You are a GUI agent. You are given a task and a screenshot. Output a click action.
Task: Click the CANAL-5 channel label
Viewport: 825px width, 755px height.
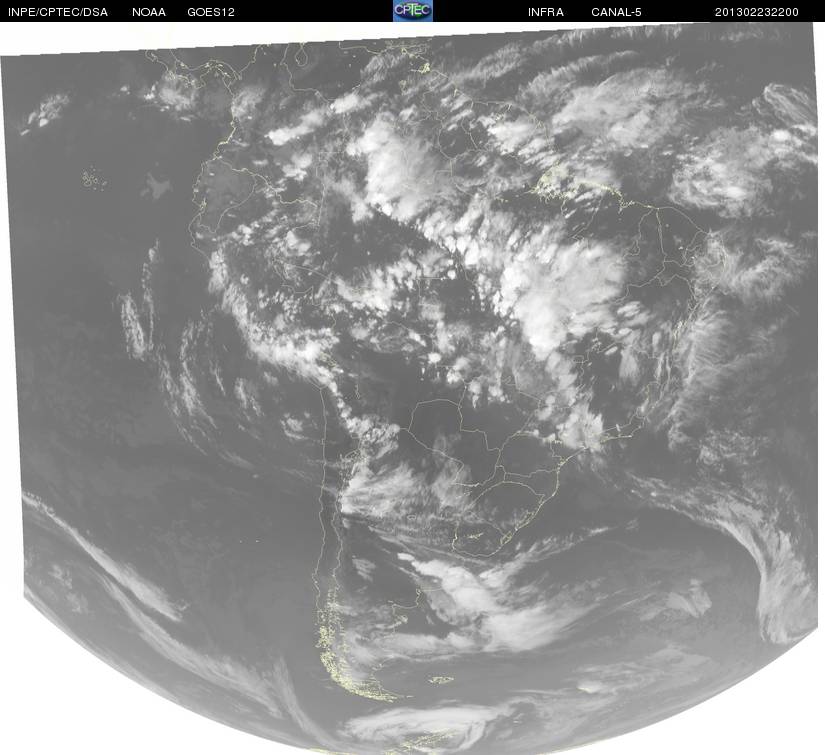coord(616,12)
